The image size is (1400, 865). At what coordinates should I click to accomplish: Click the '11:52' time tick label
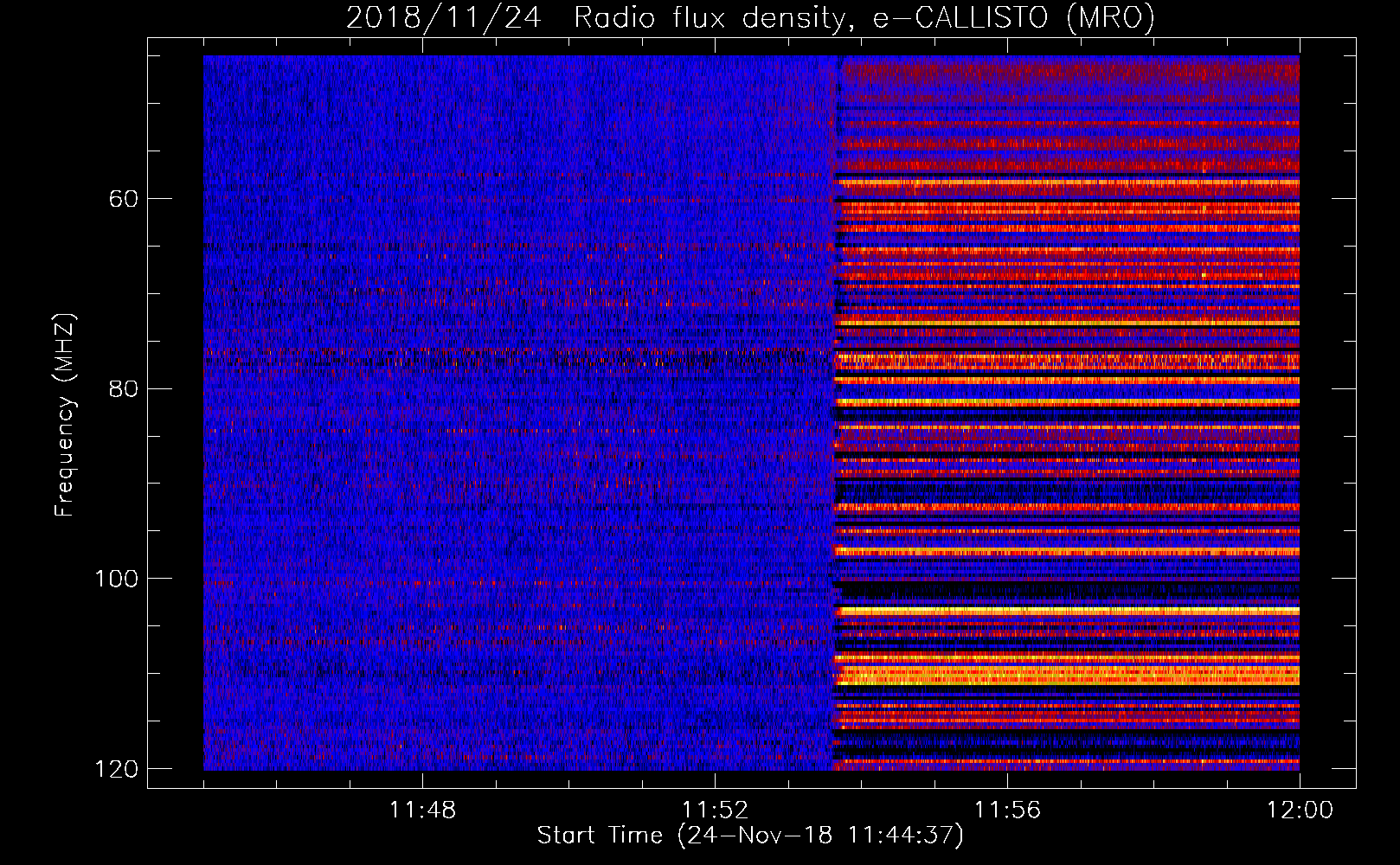pos(715,811)
